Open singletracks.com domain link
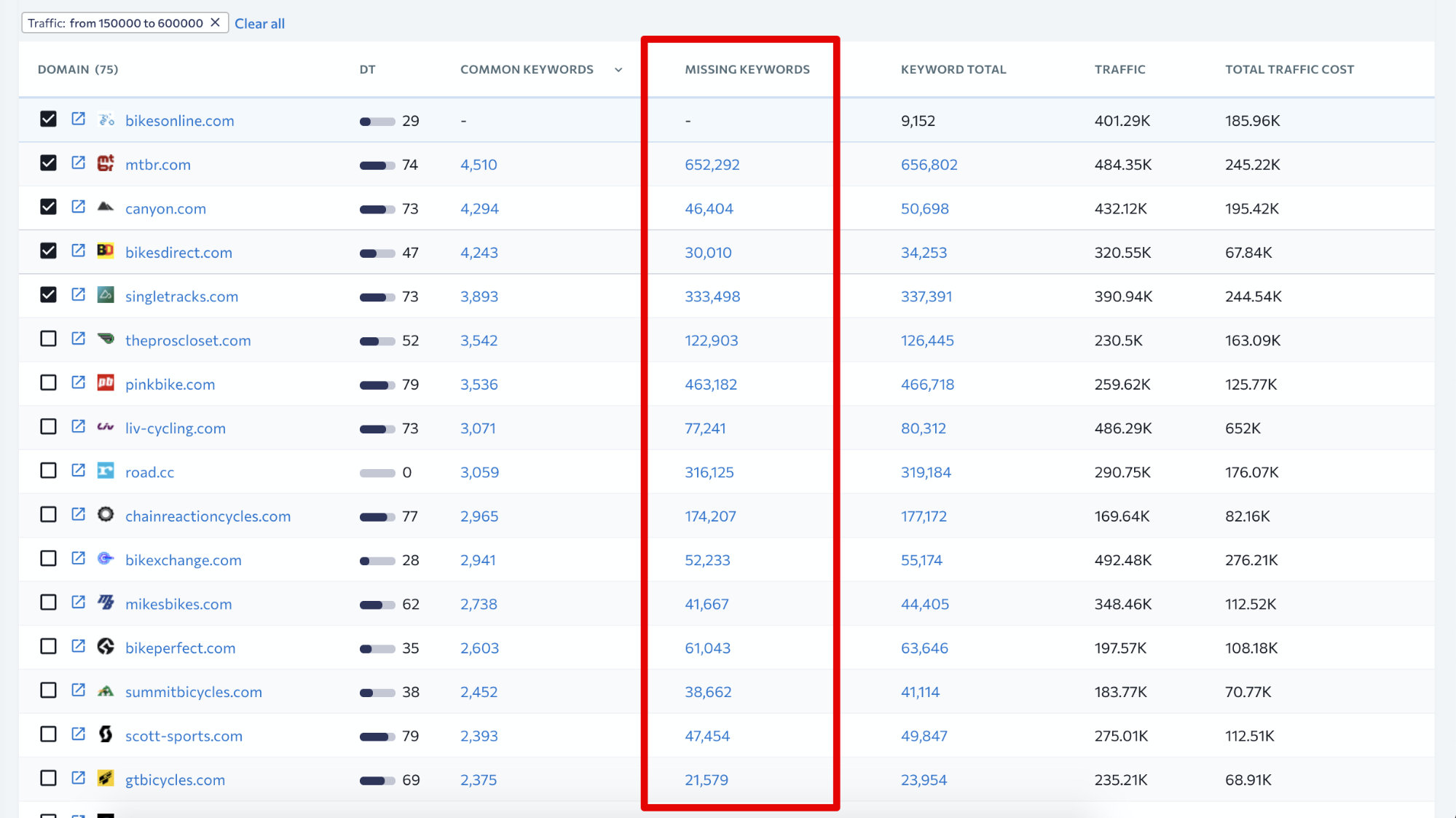Viewport: 1456px width, 818px height. click(x=181, y=296)
